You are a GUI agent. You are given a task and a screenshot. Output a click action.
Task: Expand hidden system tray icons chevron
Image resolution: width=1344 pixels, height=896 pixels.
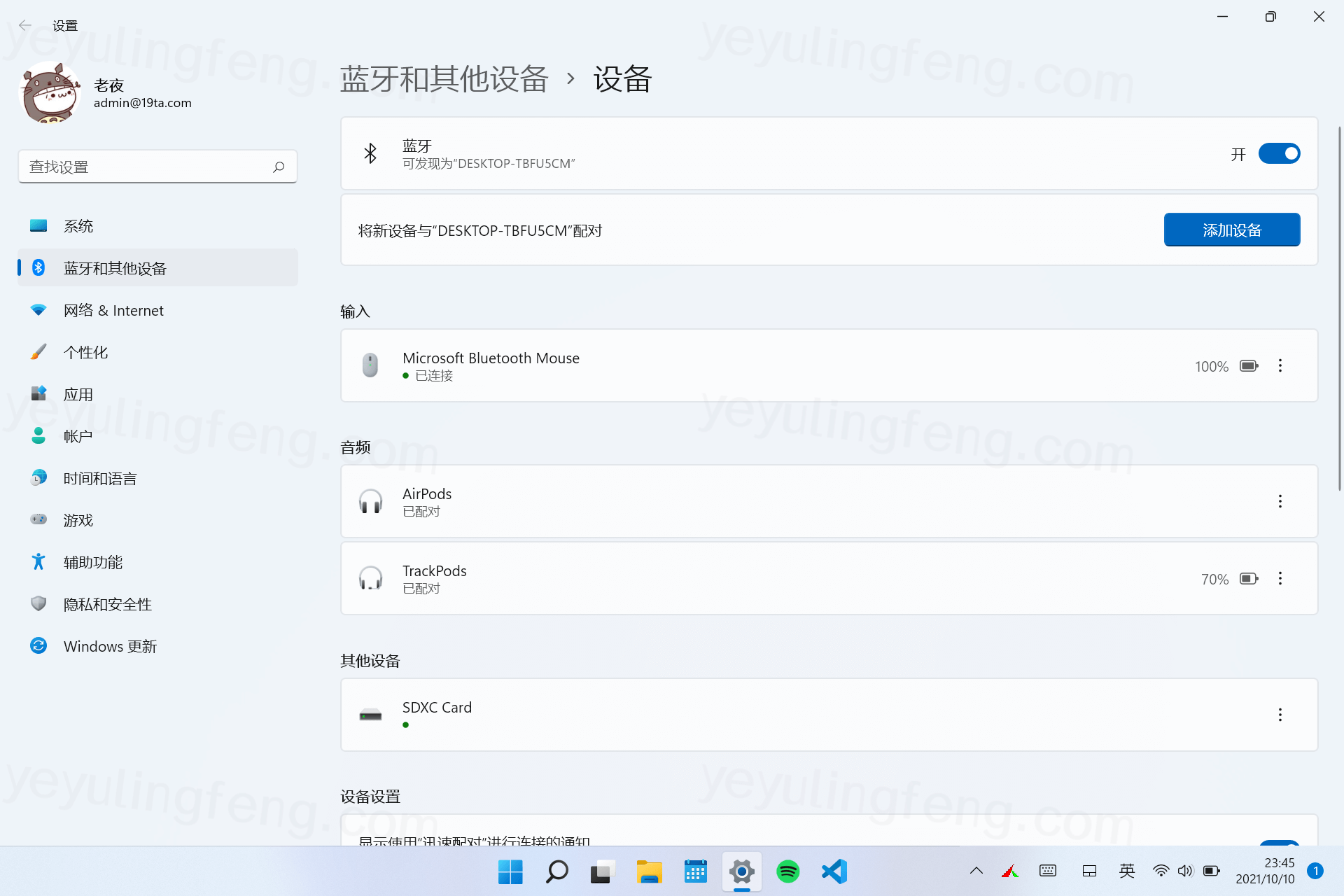click(x=976, y=871)
